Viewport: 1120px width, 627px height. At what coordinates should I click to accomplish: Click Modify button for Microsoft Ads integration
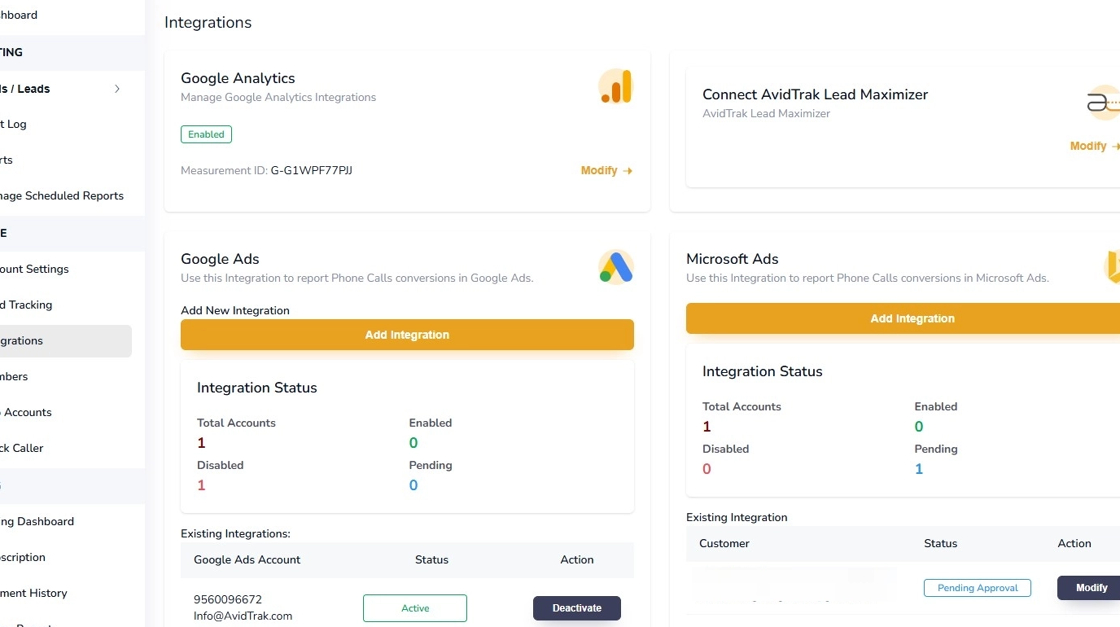click(1089, 587)
